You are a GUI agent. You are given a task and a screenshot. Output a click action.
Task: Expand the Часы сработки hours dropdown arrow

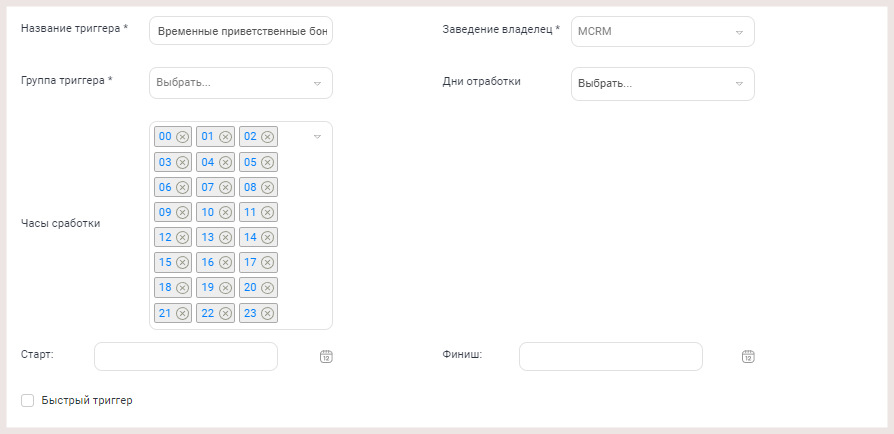[318, 137]
